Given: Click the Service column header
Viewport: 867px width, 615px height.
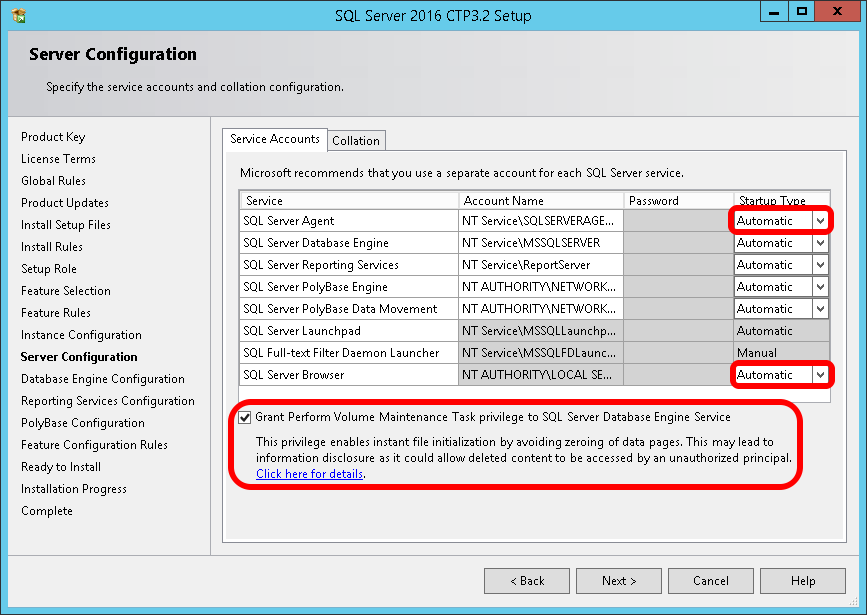Looking at the screenshot, I should point(349,201).
